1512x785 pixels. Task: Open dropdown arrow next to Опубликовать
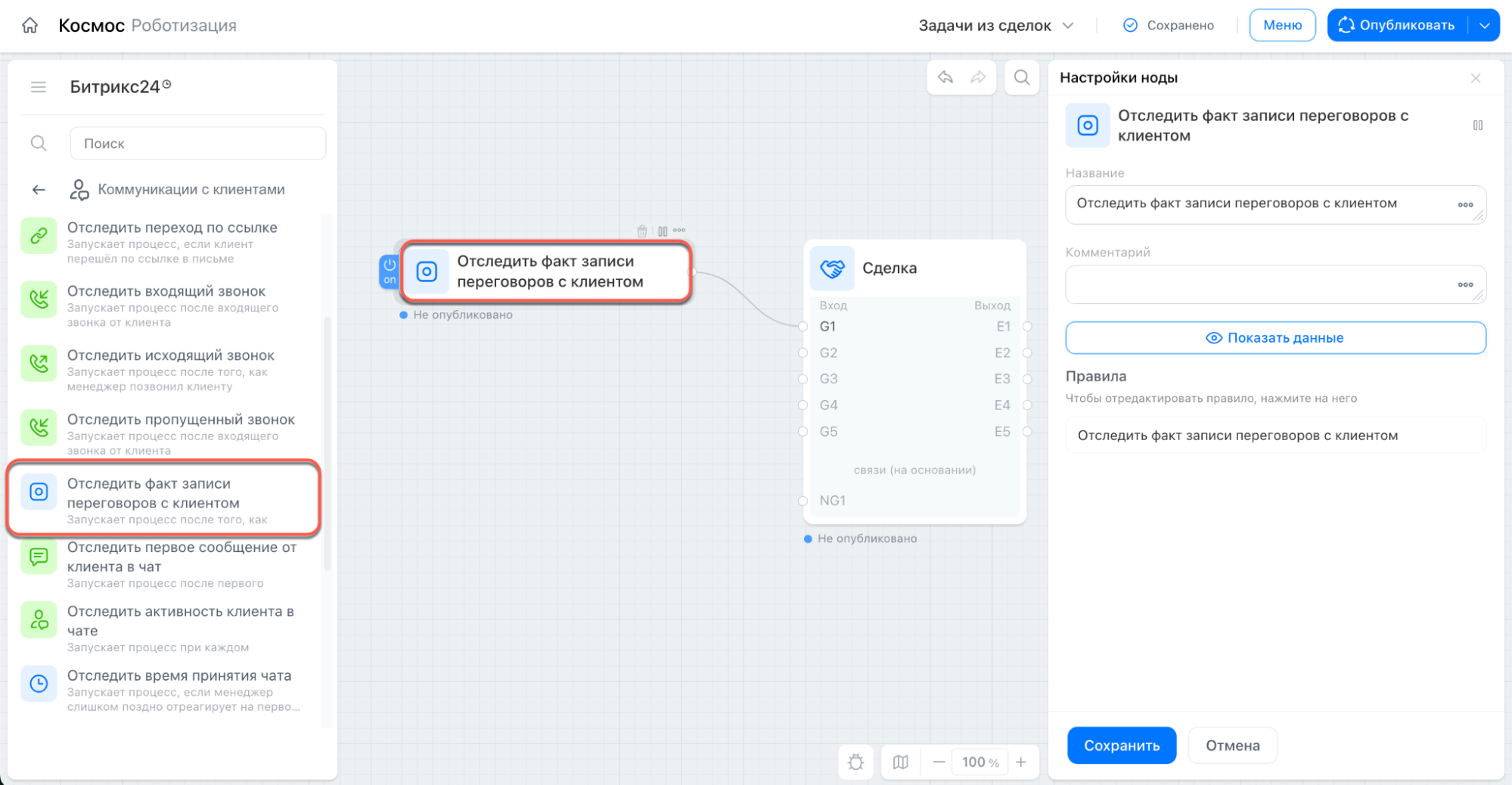point(1484,25)
